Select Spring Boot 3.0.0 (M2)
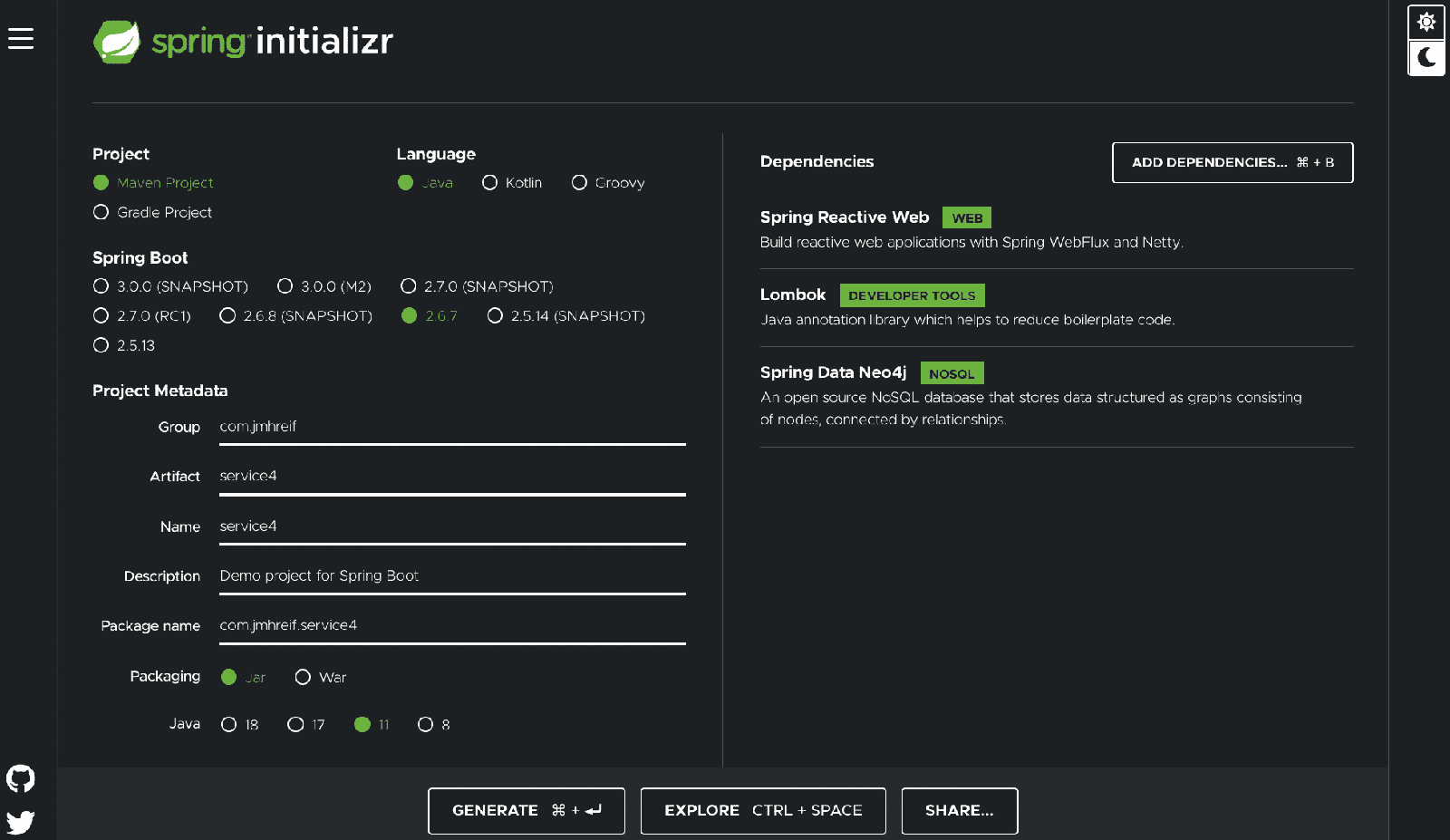This screenshot has width=1450, height=840. point(324,286)
